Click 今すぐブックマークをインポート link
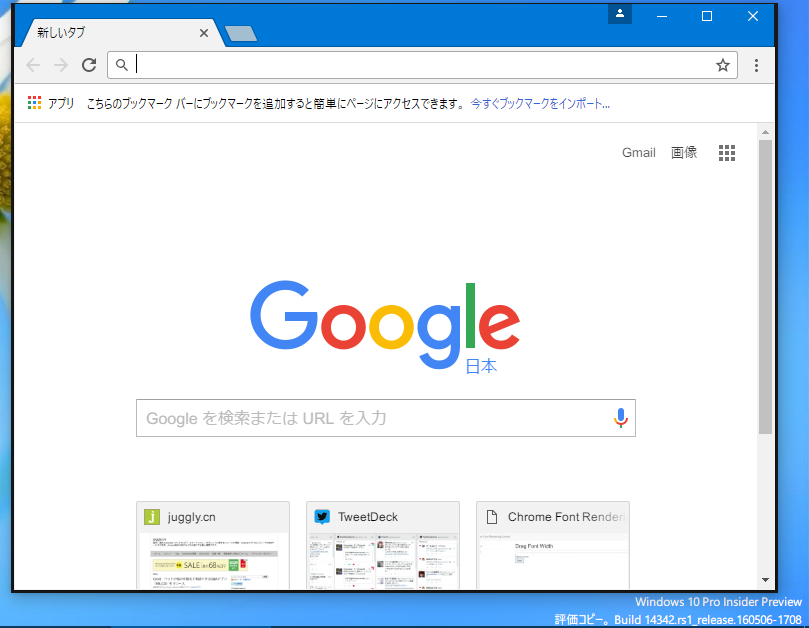The height and width of the screenshot is (628, 809). pyautogui.click(x=540, y=104)
